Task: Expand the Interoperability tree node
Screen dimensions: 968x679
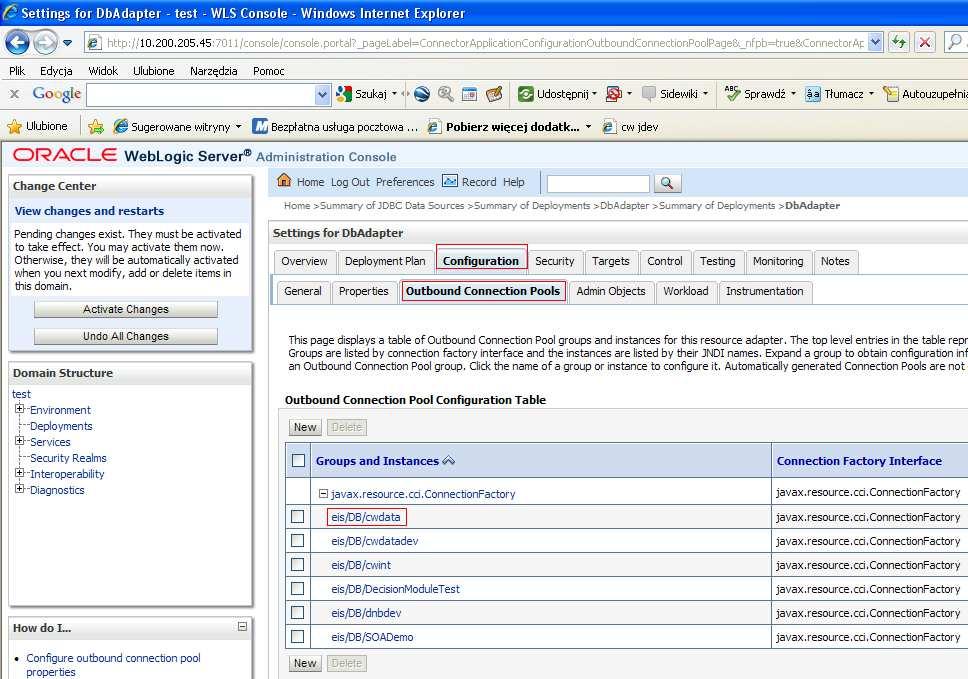Action: (20, 473)
